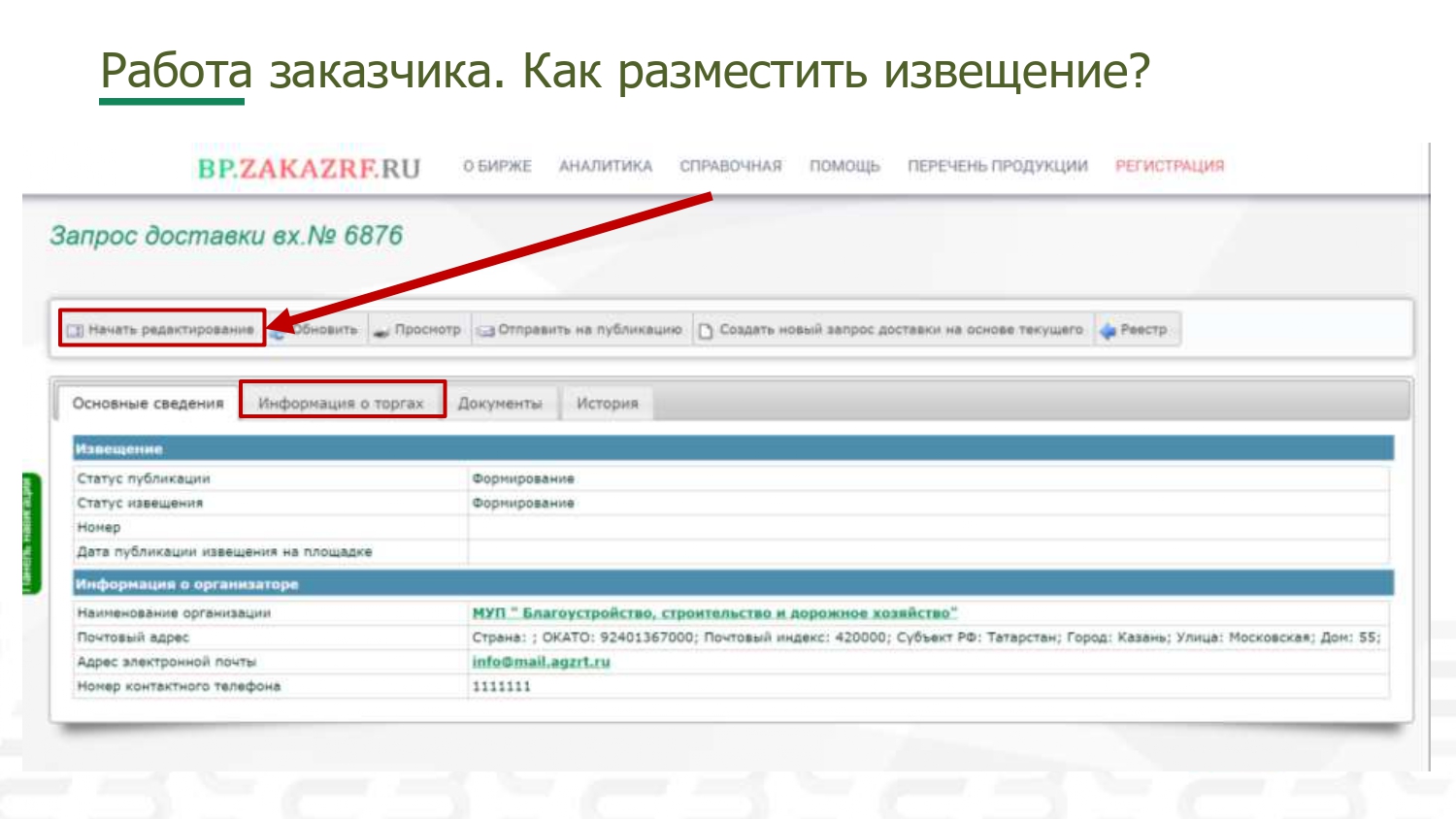Click the info@mail.agzrt.ru email link
This screenshot has width=1456, height=819.
541,662
